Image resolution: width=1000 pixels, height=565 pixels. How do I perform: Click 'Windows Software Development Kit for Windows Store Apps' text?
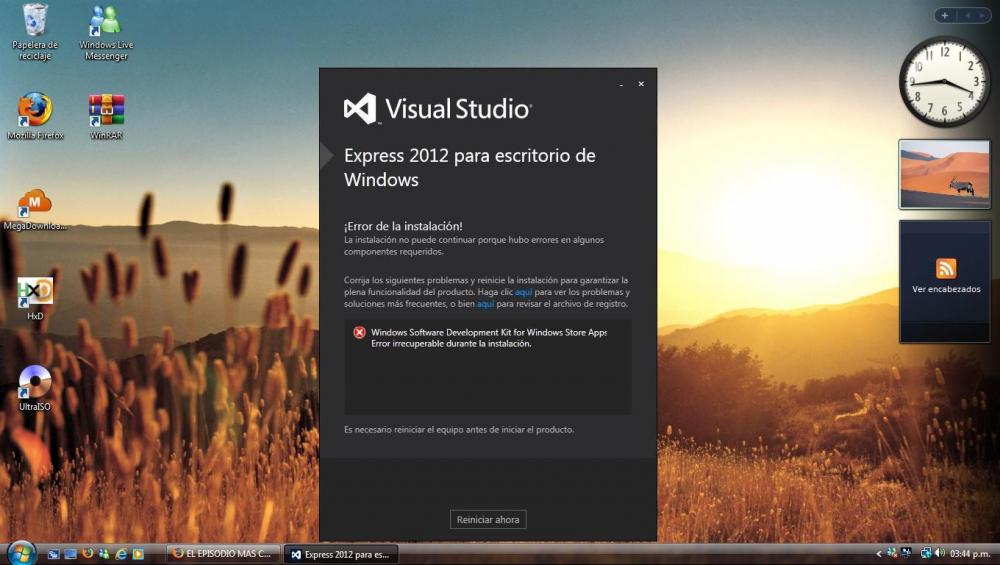pos(489,332)
